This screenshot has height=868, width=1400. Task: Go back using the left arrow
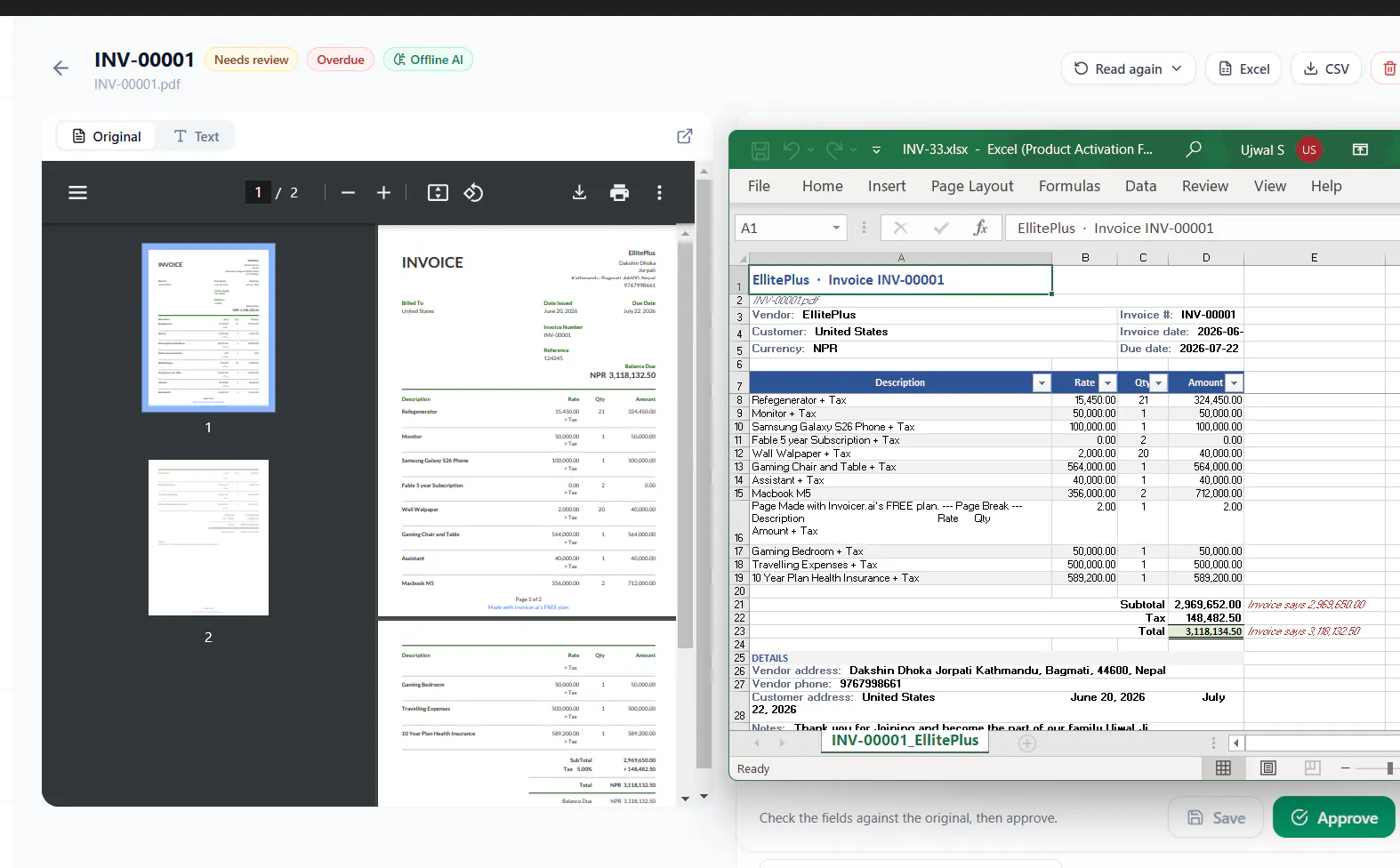tap(60, 68)
